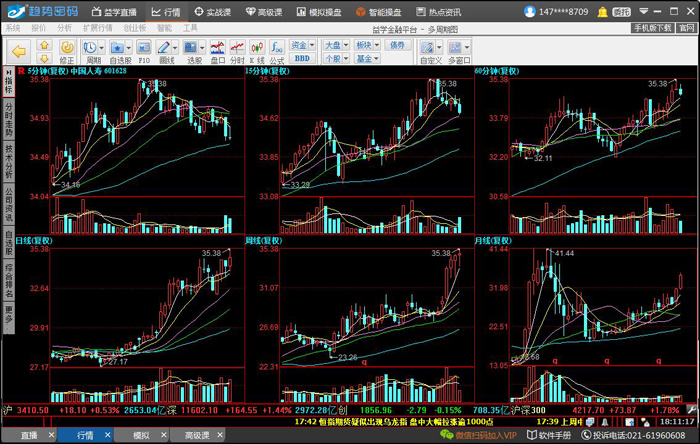Image resolution: width=700 pixels, height=444 pixels.
Task: Open the 盘口 order book view
Action: tap(217, 47)
